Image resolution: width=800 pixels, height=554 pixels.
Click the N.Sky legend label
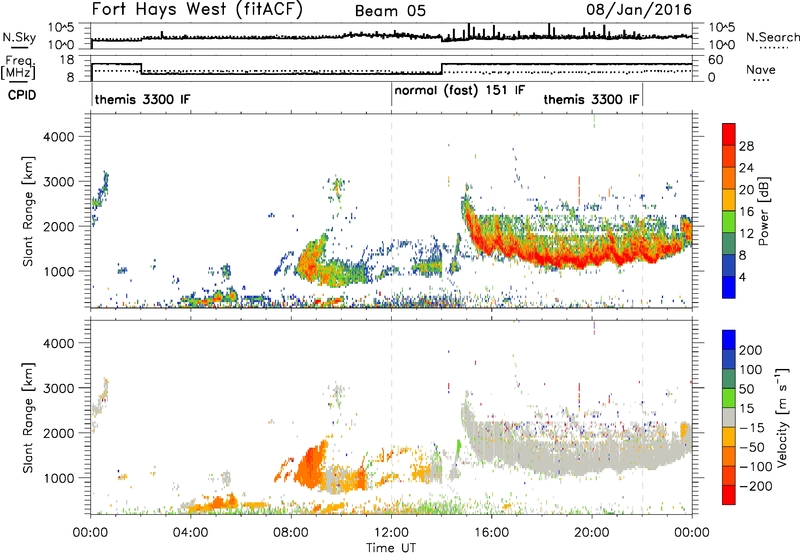coord(19,37)
